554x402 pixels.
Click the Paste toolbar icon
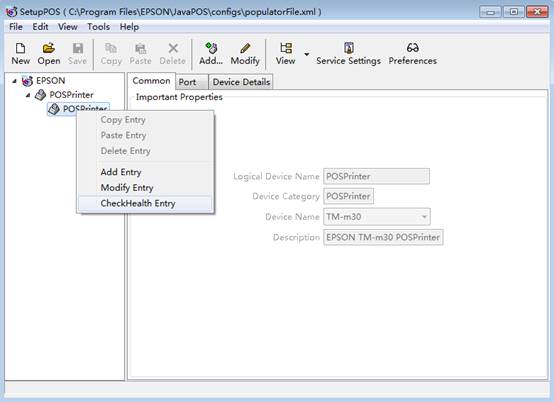pyautogui.click(x=141, y=48)
